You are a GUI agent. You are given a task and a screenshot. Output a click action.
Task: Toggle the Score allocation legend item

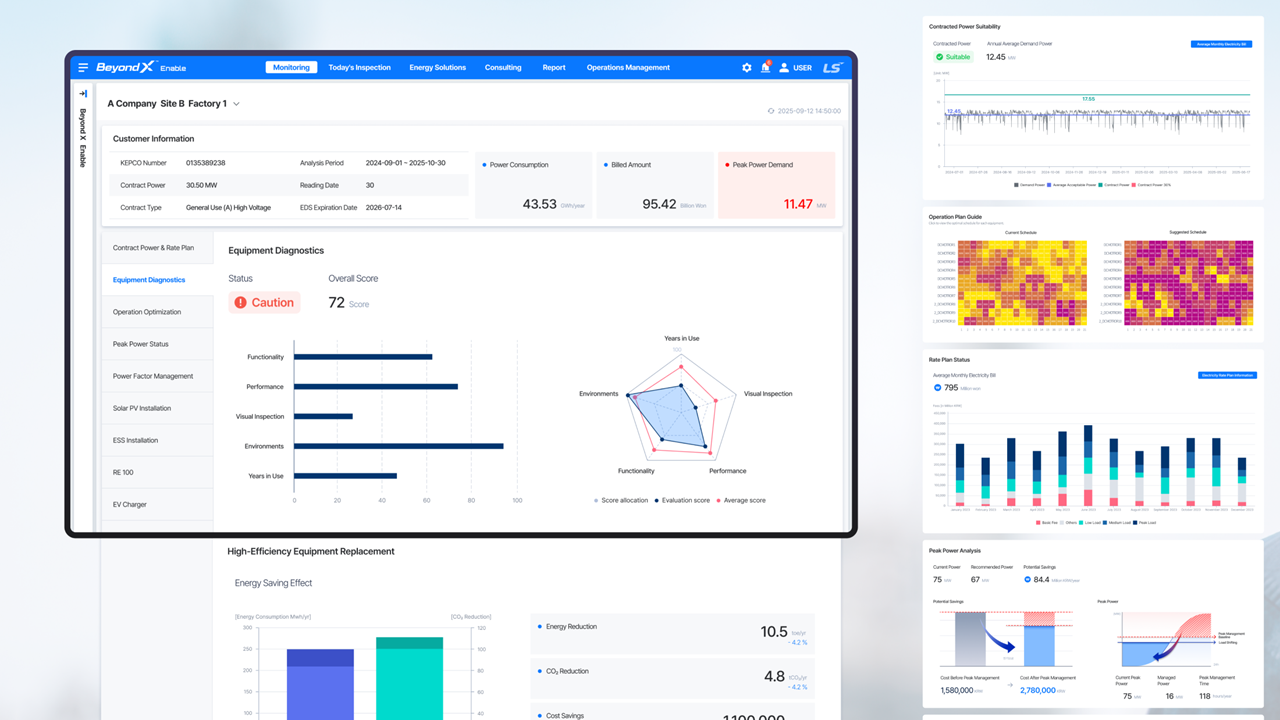click(x=597, y=500)
